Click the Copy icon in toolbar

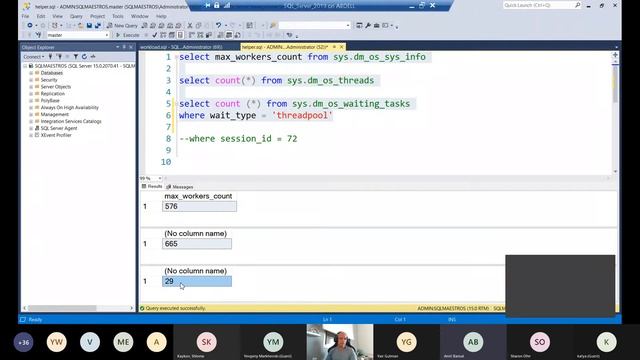[198, 25]
